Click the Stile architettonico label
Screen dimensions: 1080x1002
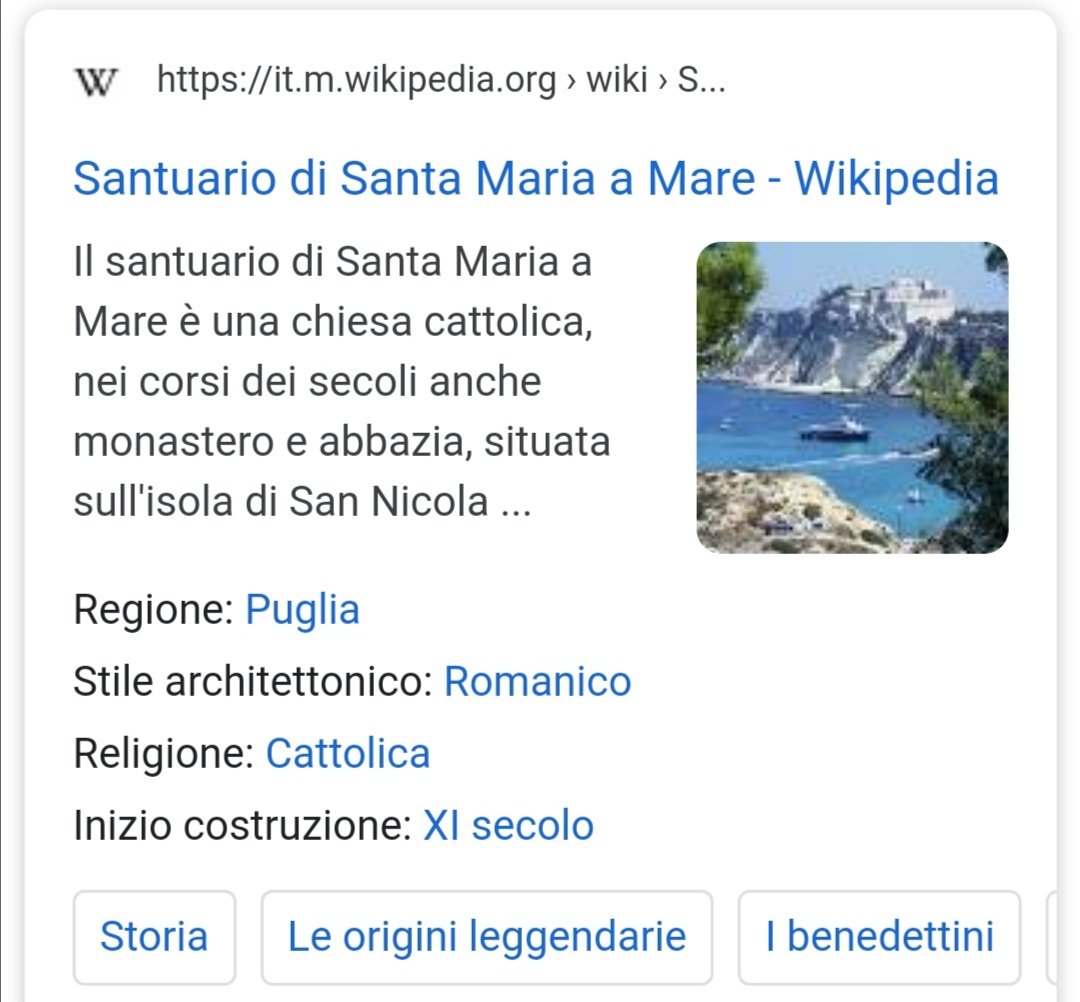[253, 681]
